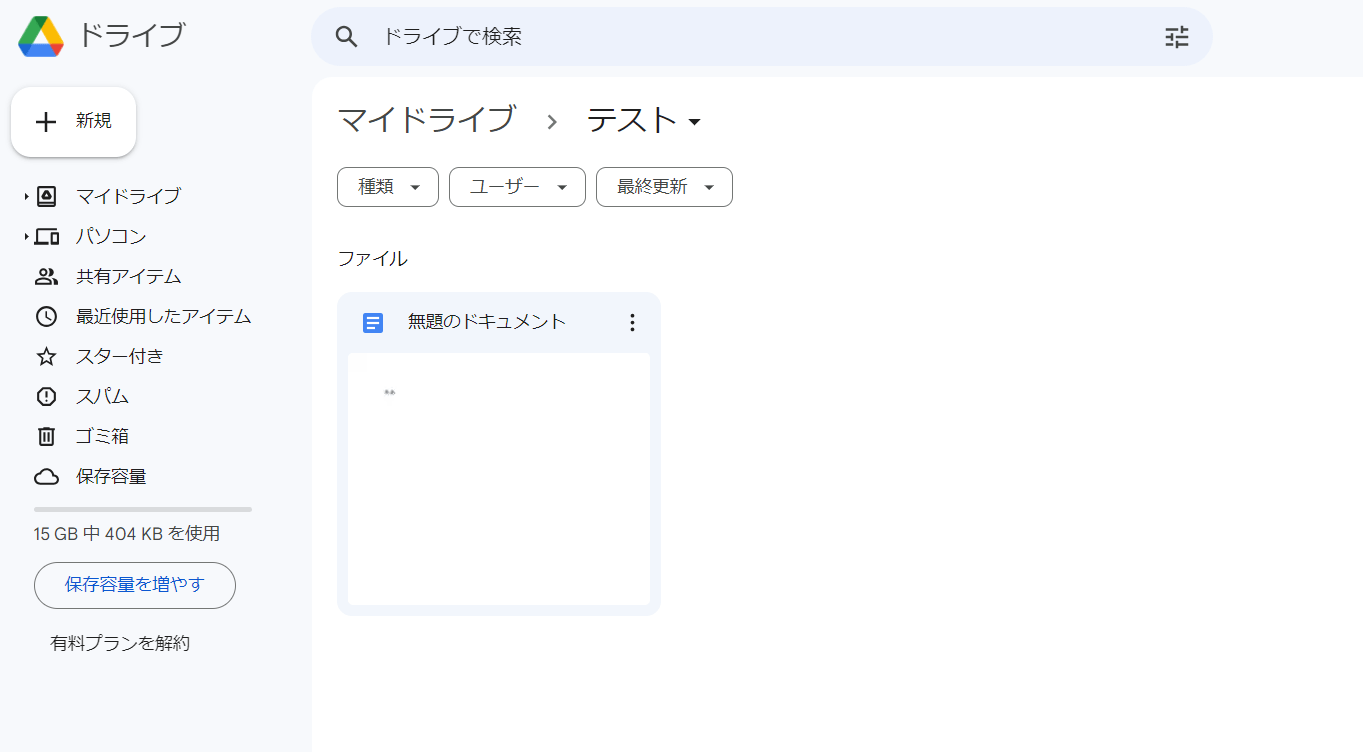Open the search filter options icon
This screenshot has height=752, width=1363.
[x=1177, y=37]
